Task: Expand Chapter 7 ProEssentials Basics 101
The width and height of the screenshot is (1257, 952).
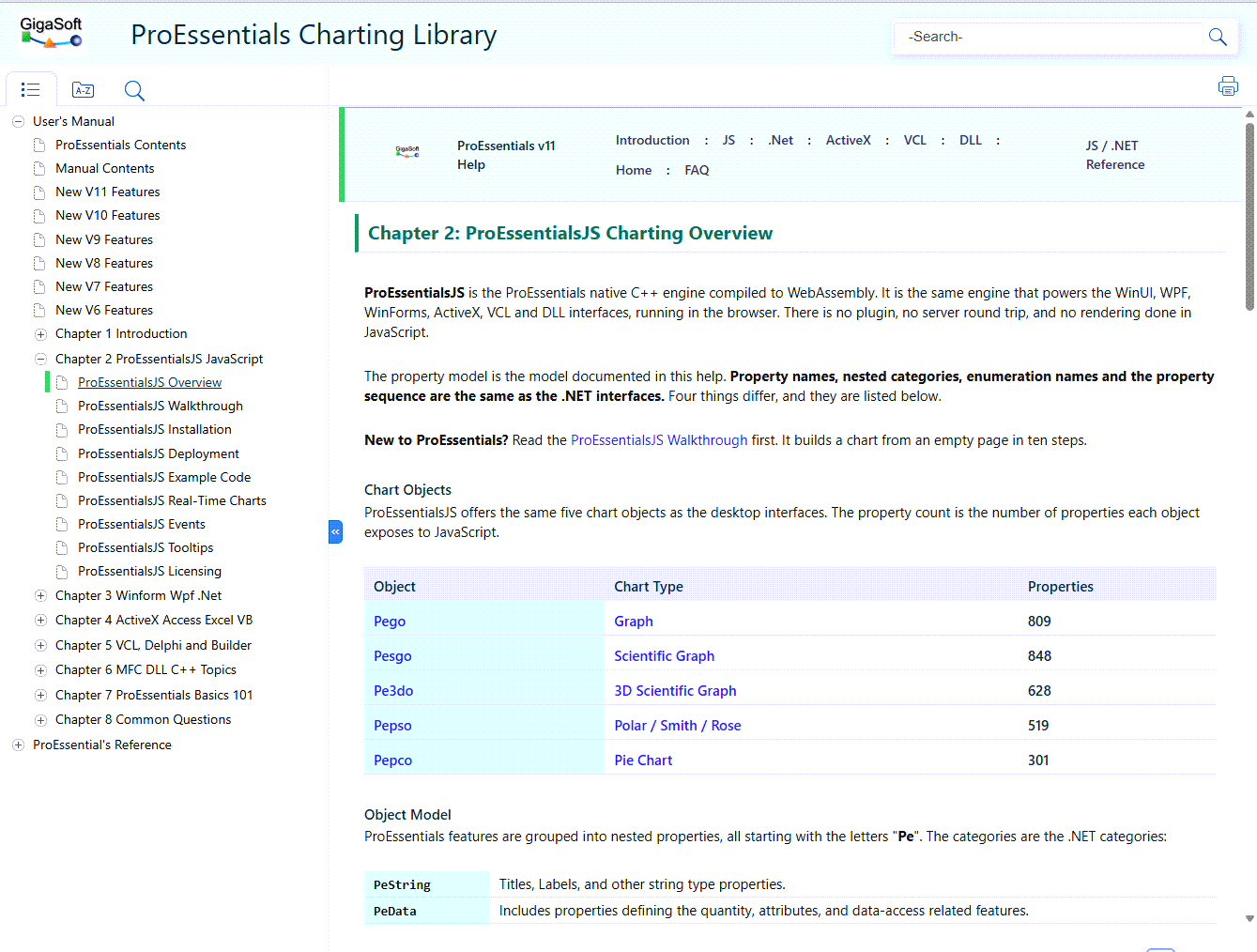Action: [x=40, y=695]
